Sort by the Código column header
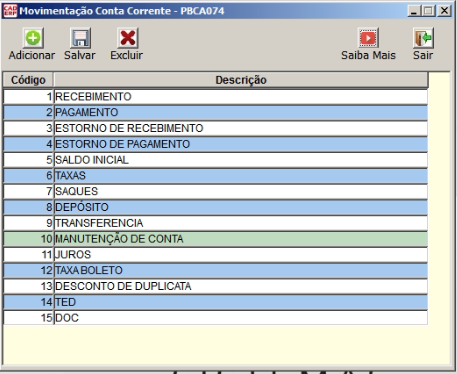The image size is (457, 374). point(28,80)
